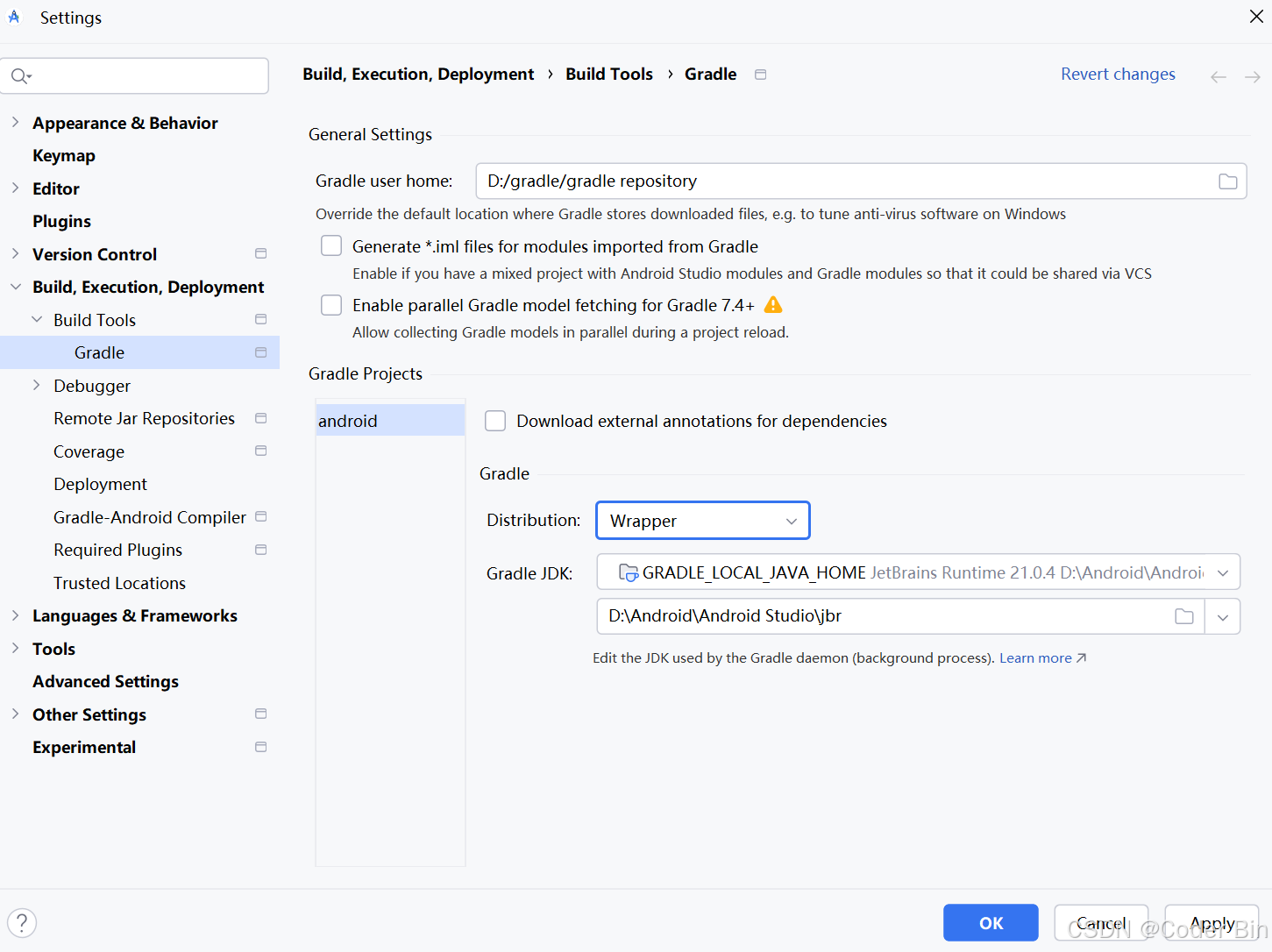The height and width of the screenshot is (952, 1272).
Task: Enable generating *.iml files for Gradle modules
Action: click(x=331, y=245)
